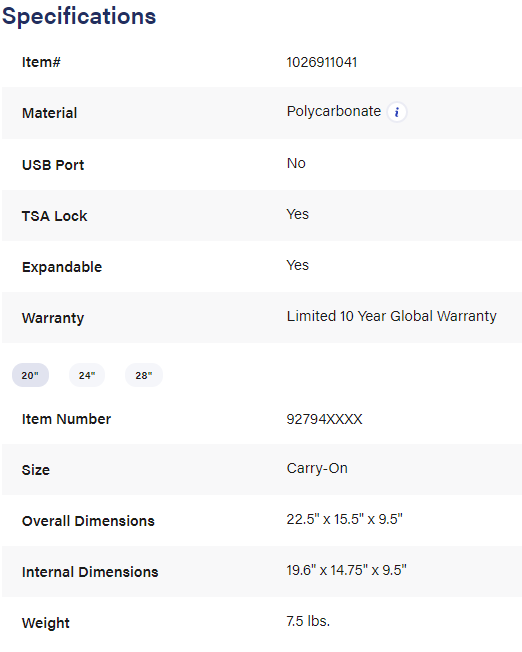Screen dimensions: 522x652
Task: Click the Limited 10 Year Global Warranty text
Action: click(391, 316)
